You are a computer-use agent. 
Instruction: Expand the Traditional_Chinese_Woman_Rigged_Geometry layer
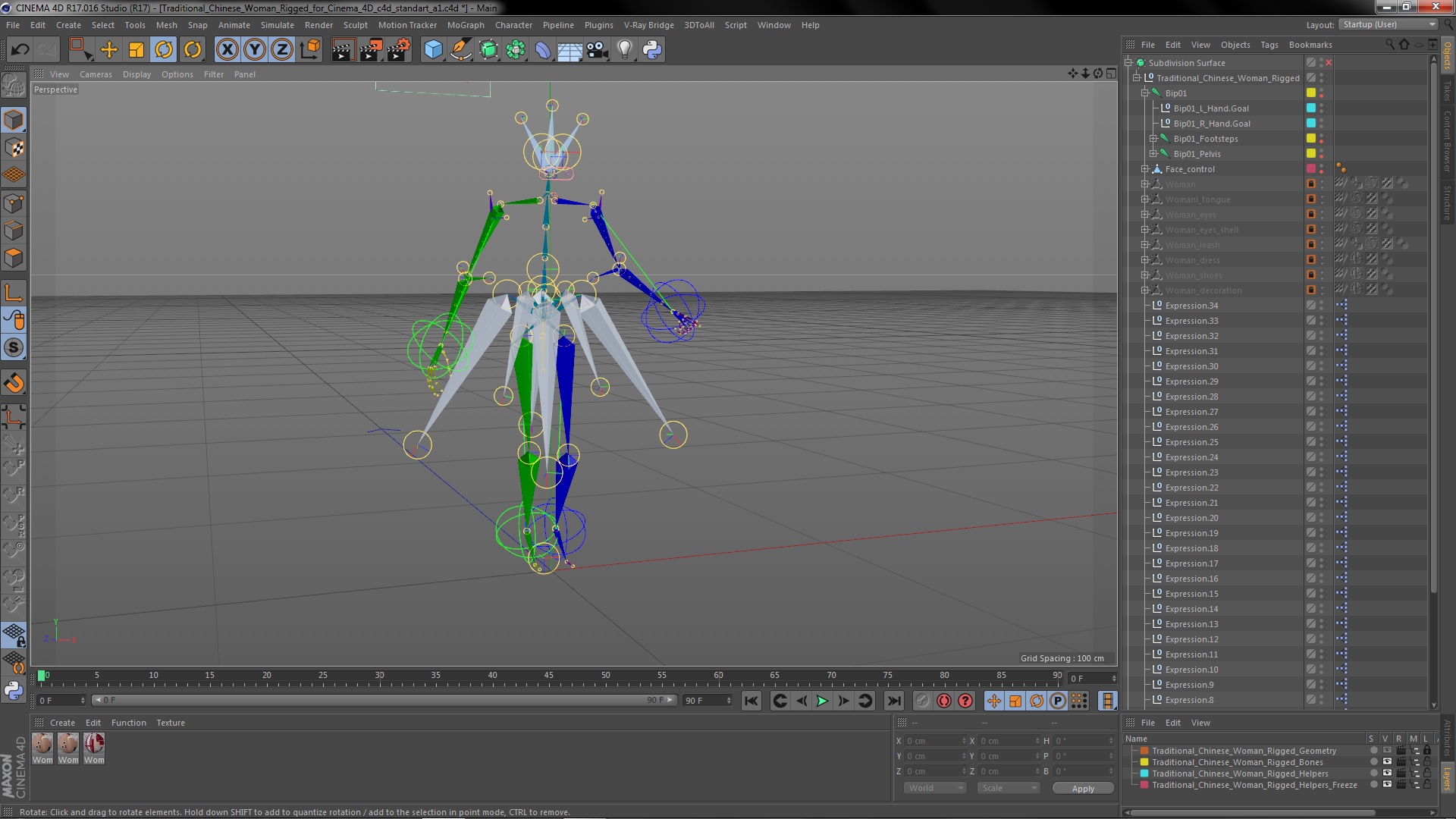click(x=1135, y=750)
